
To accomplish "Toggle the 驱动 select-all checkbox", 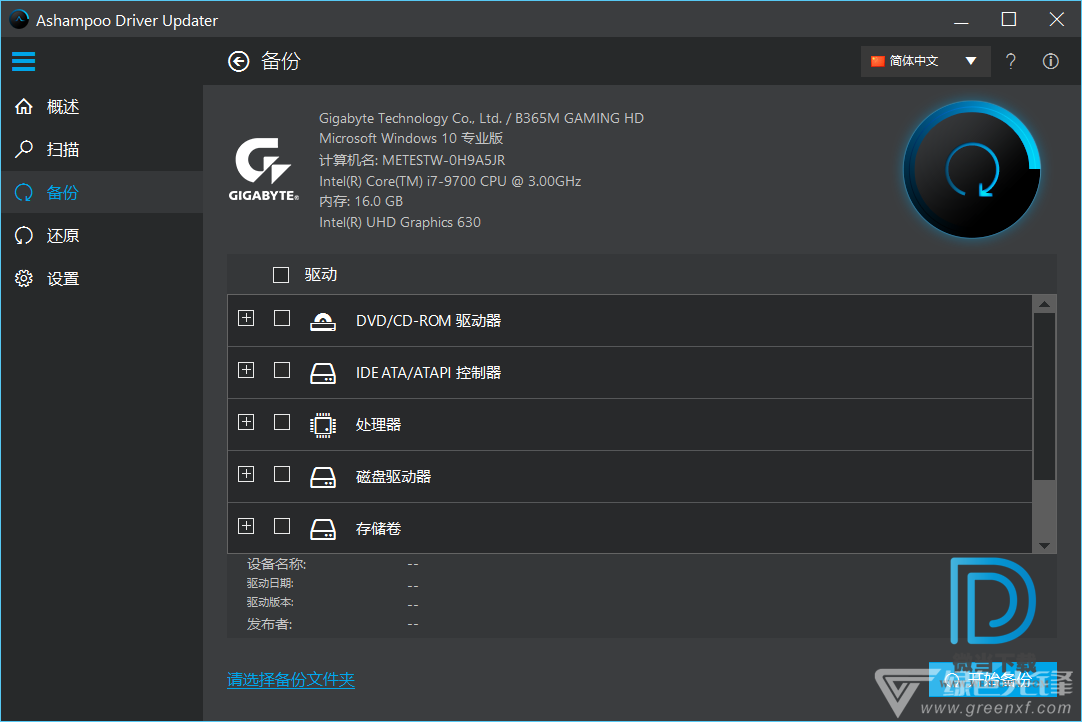I will pyautogui.click(x=281, y=275).
